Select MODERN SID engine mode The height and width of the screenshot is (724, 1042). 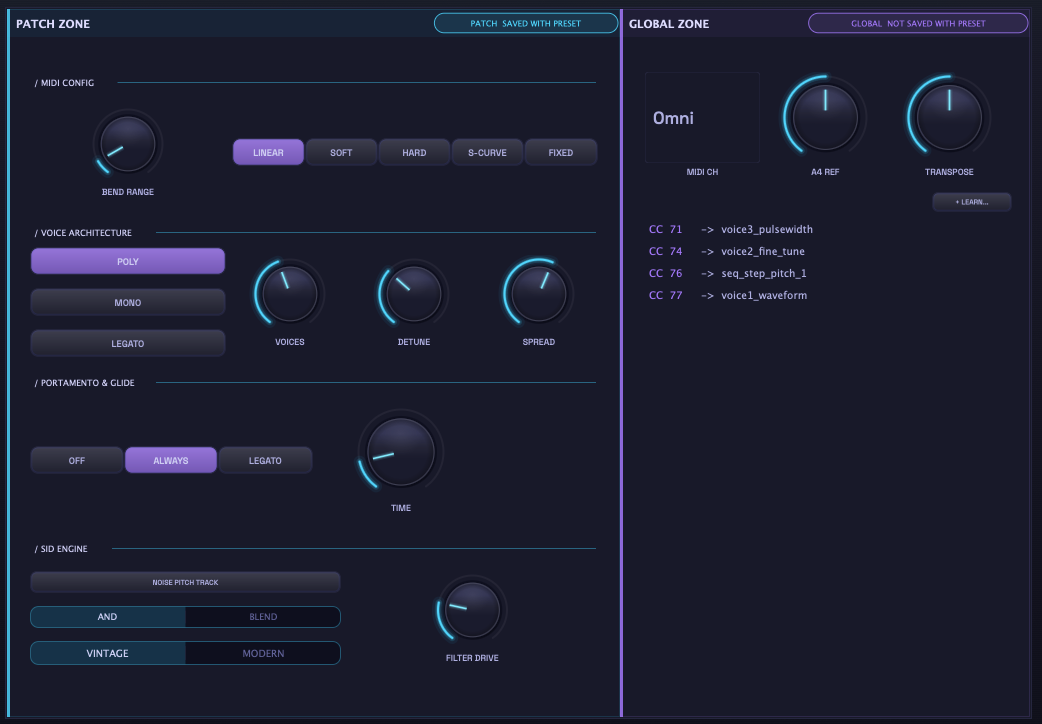point(263,653)
